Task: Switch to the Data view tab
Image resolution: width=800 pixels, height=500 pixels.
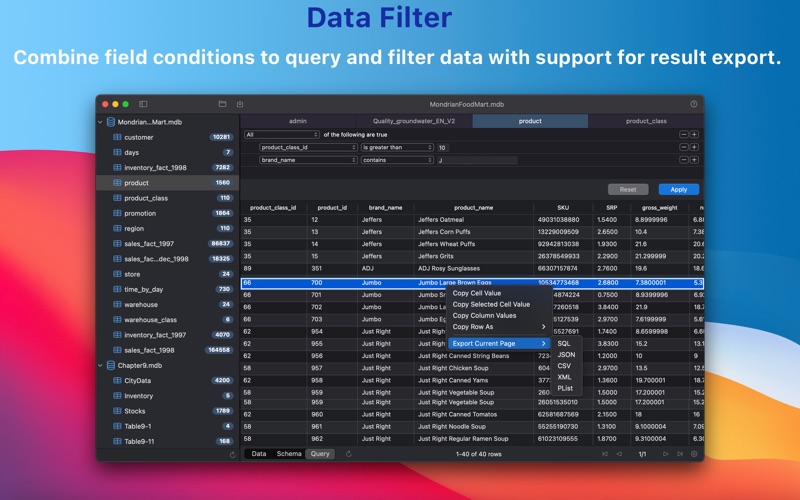Action: pyautogui.click(x=259, y=454)
